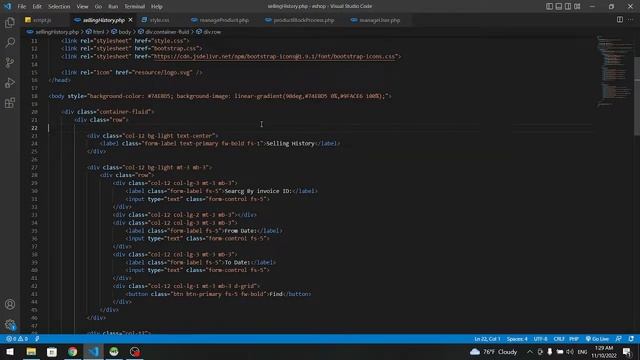This screenshot has height=360, width=640.
Task: Open the File menu
Action: point(22,7)
